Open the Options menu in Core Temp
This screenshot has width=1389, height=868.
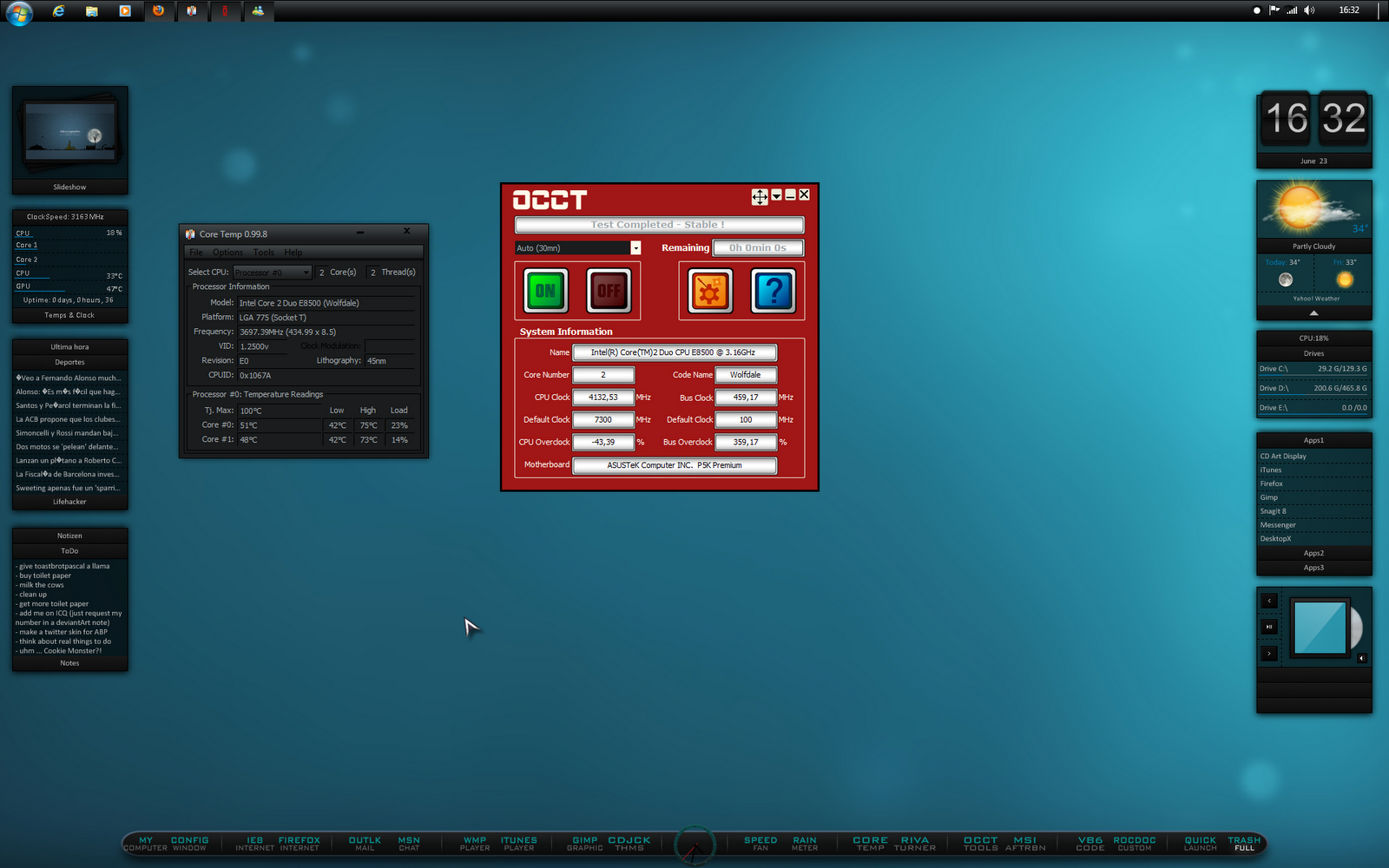(228, 253)
